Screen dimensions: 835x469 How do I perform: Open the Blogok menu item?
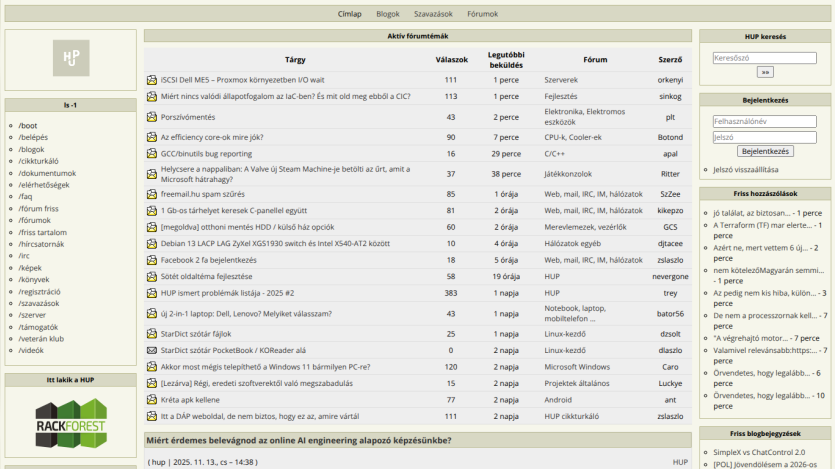pyautogui.click(x=388, y=14)
